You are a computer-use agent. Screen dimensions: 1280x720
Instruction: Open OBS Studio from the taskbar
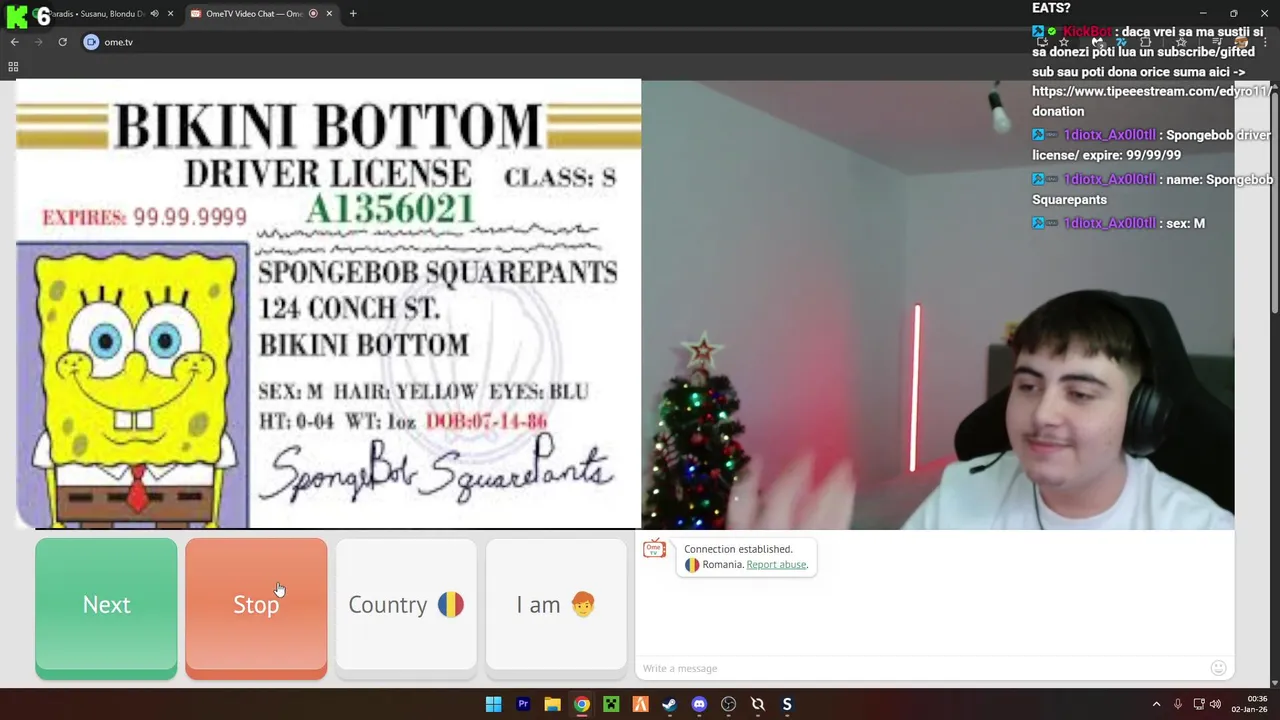(728, 704)
